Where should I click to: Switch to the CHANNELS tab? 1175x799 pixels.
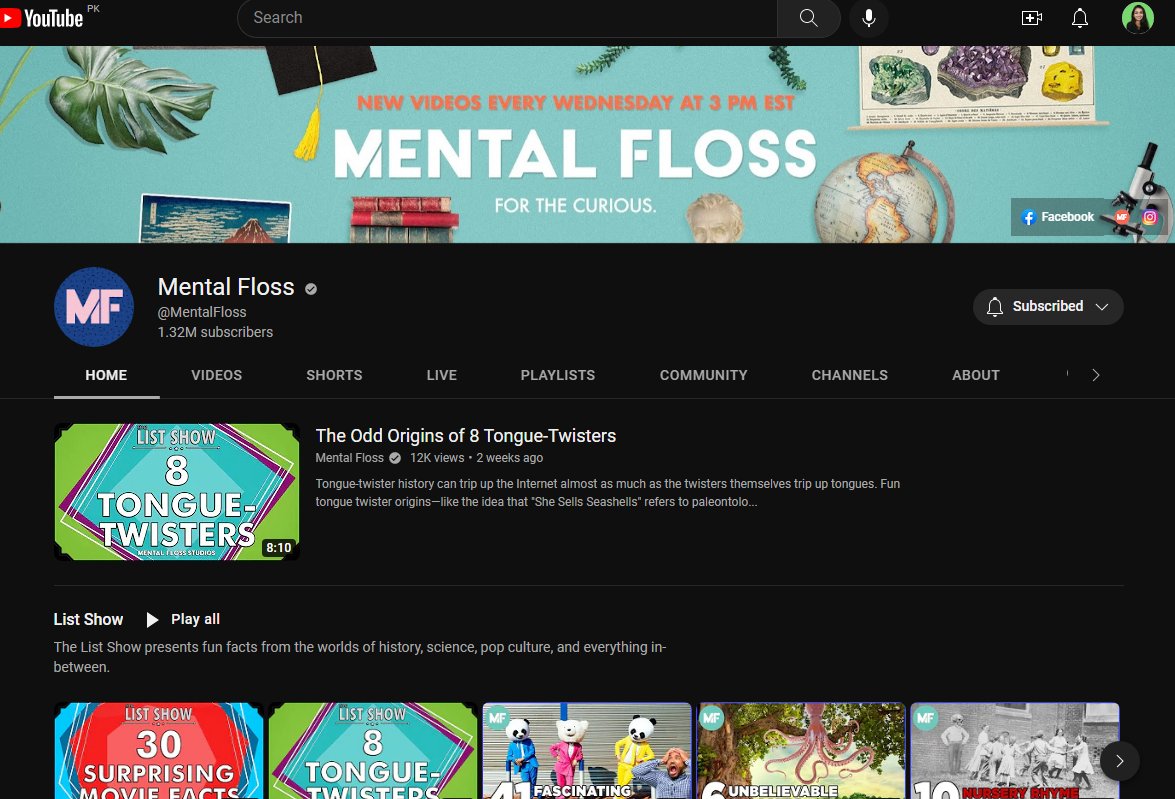coord(850,376)
